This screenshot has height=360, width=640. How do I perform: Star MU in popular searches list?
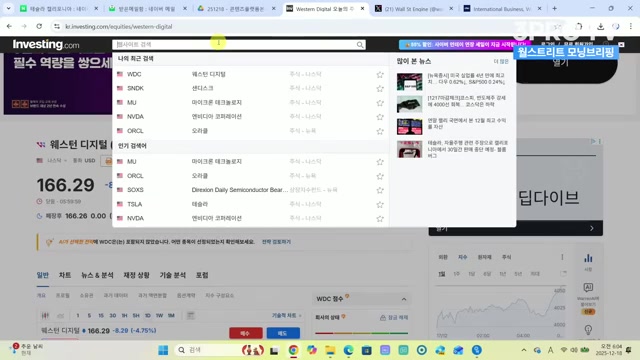click(x=380, y=162)
